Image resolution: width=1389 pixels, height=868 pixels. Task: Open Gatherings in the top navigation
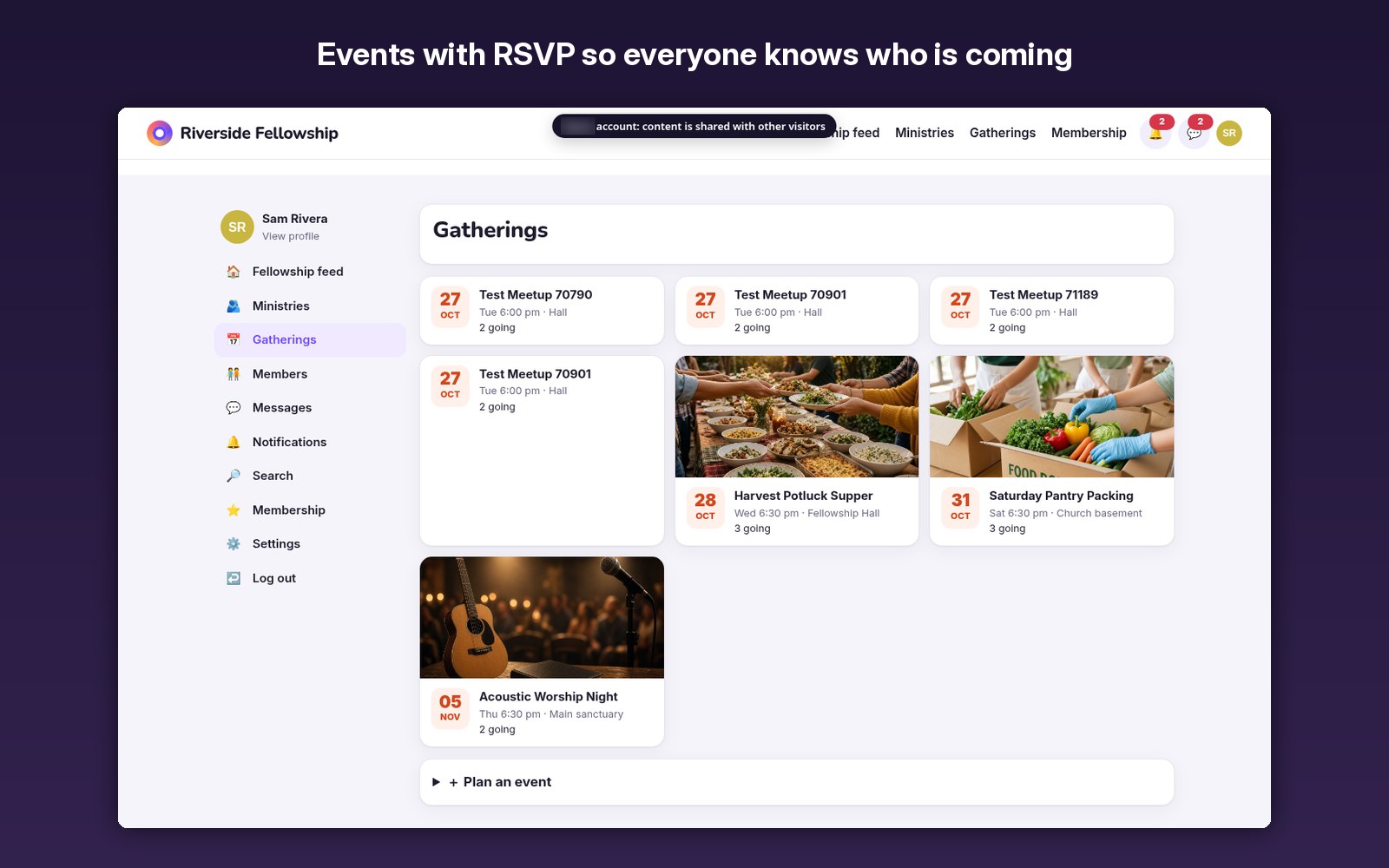coord(1003,133)
